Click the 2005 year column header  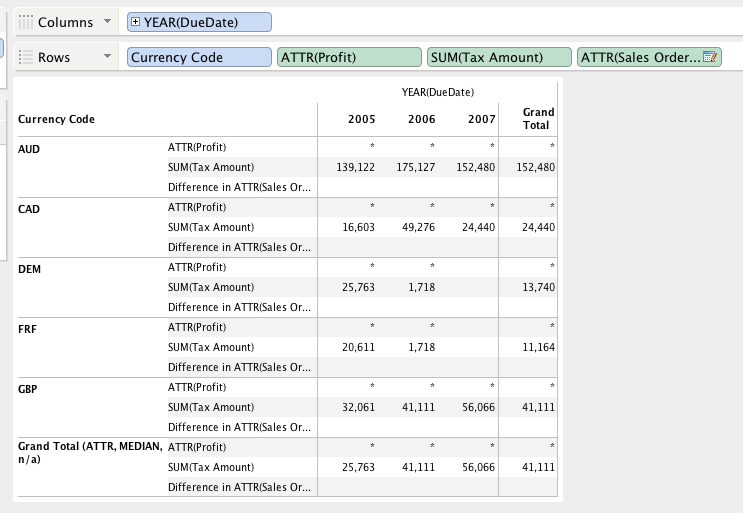tap(361, 119)
